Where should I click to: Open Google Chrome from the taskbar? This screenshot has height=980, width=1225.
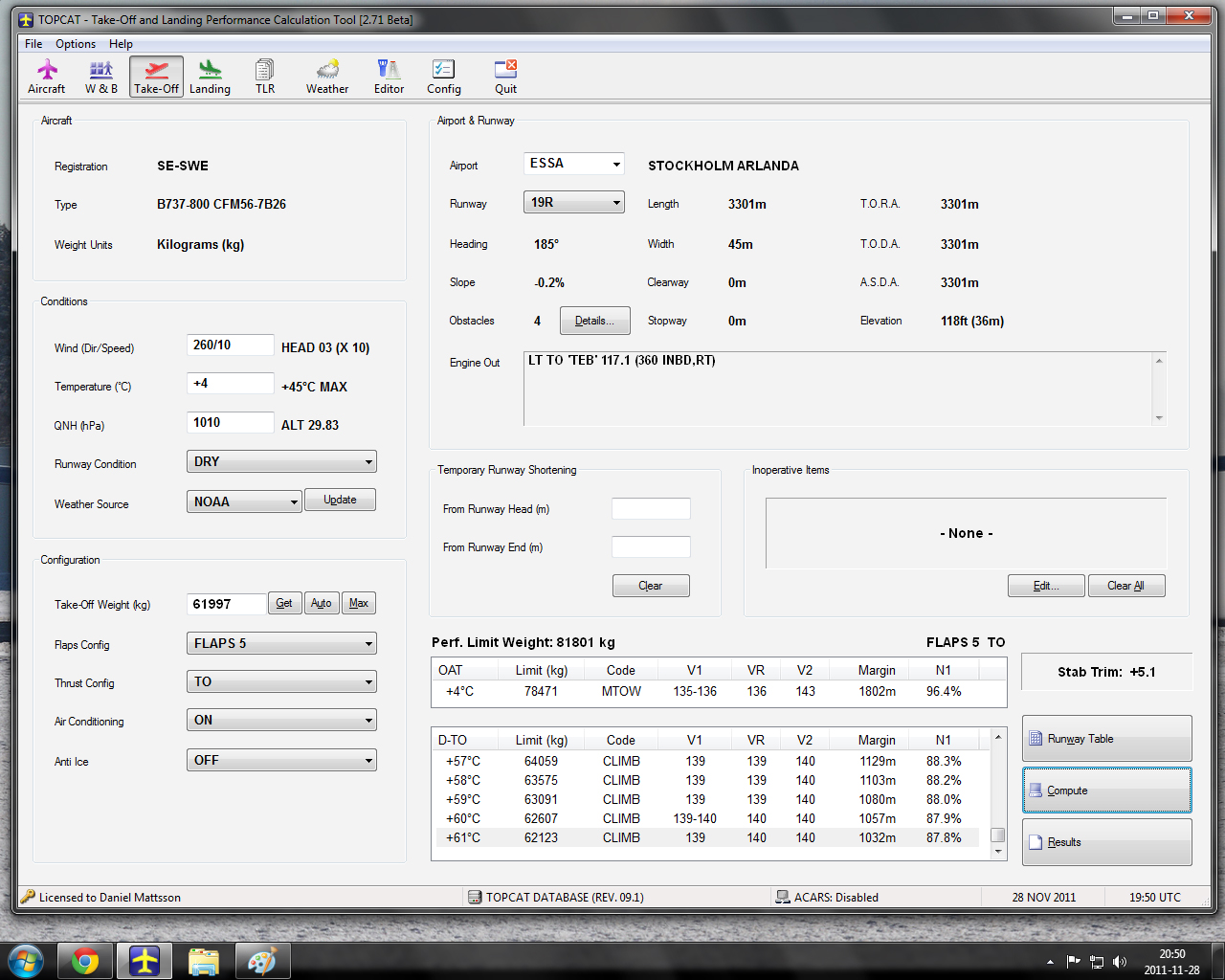pyautogui.click(x=85, y=961)
